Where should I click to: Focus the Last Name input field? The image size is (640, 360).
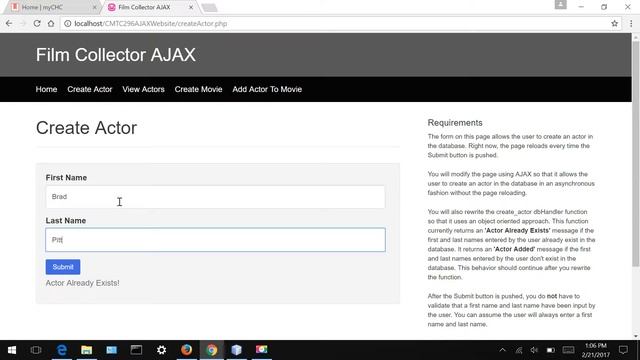point(215,240)
